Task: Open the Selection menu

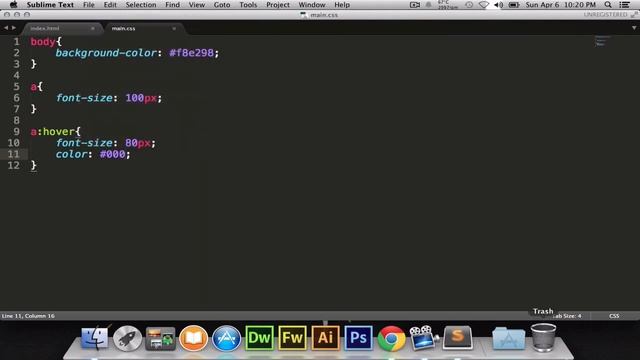Action: [x=141, y=5]
